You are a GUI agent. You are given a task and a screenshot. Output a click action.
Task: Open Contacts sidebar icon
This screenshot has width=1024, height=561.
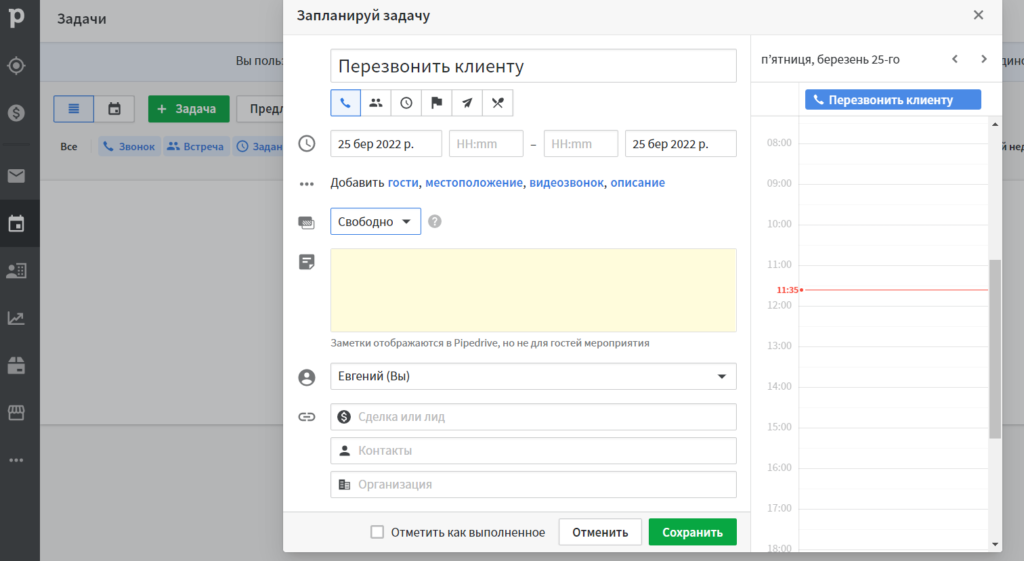click(16, 270)
